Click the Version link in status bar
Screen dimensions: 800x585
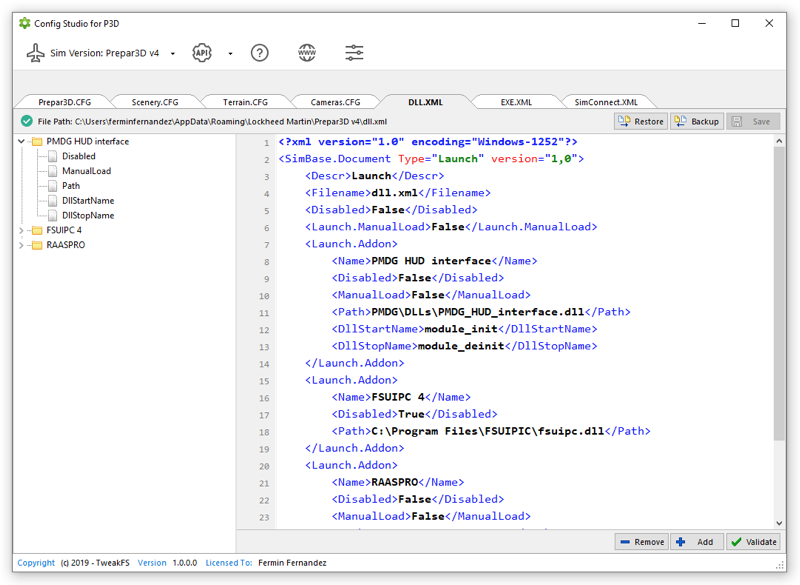(152, 563)
